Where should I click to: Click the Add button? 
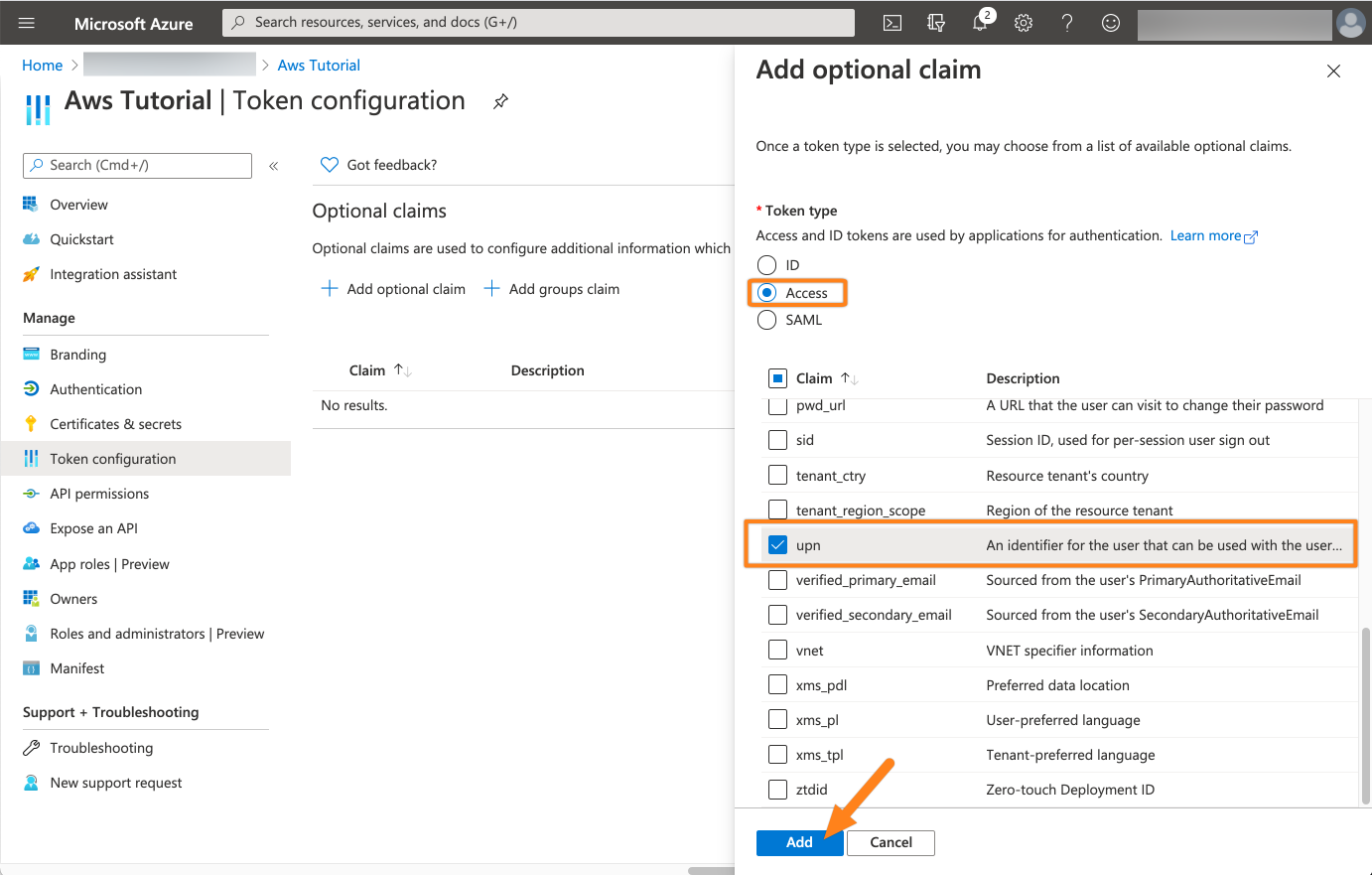click(799, 842)
